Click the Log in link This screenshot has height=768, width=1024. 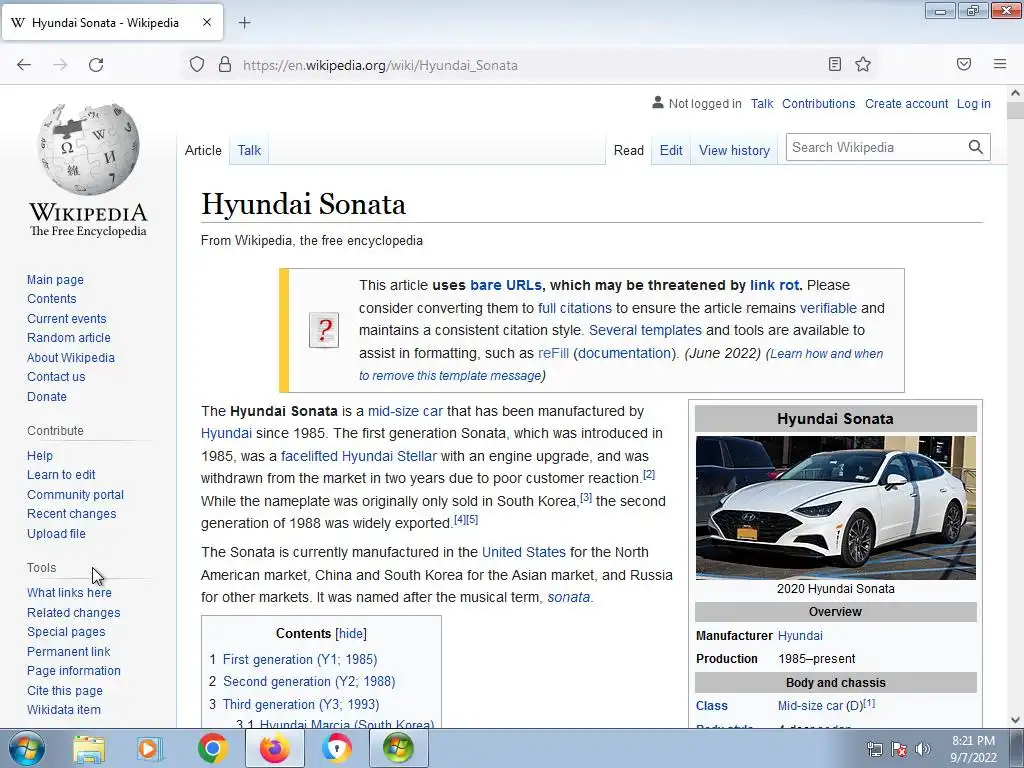[973, 103]
